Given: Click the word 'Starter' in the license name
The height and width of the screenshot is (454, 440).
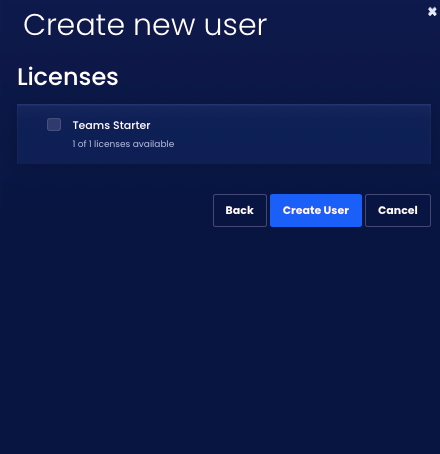Looking at the screenshot, I should pos(132,125).
